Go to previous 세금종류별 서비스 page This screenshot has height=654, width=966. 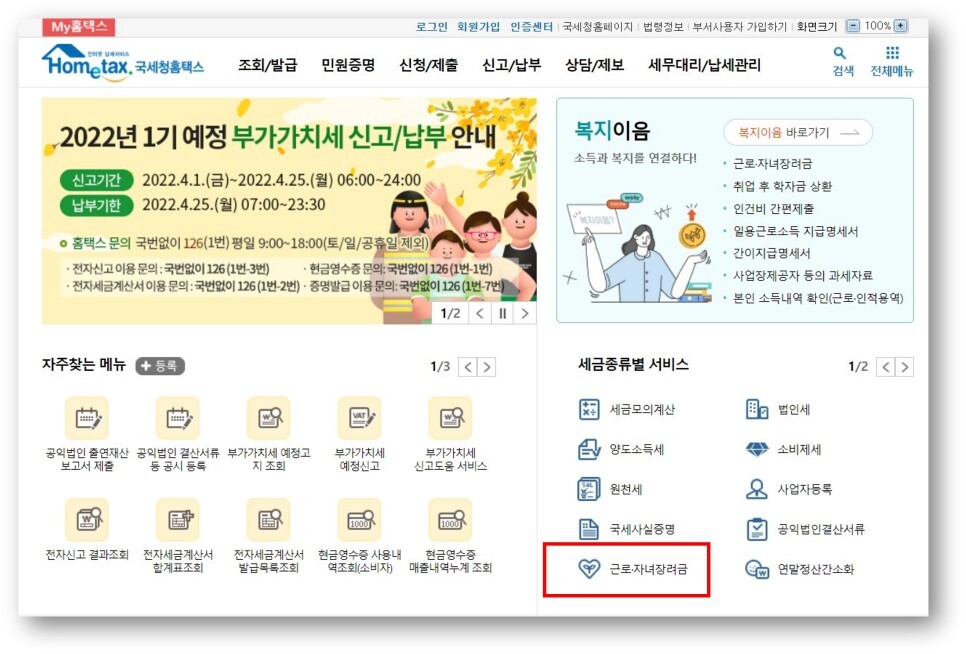pyautogui.click(x=886, y=367)
